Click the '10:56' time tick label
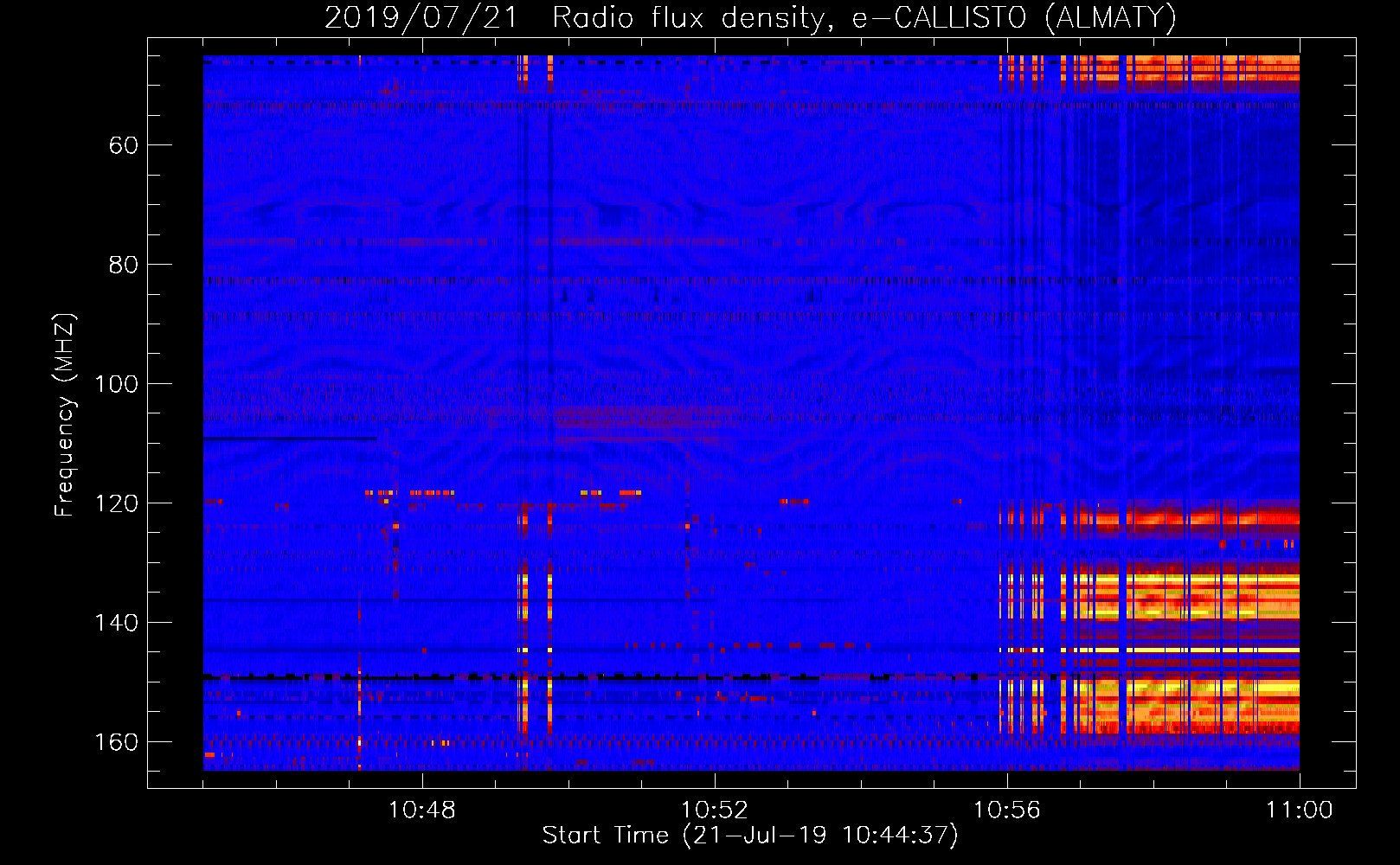The width and height of the screenshot is (1400, 865). [1007, 811]
